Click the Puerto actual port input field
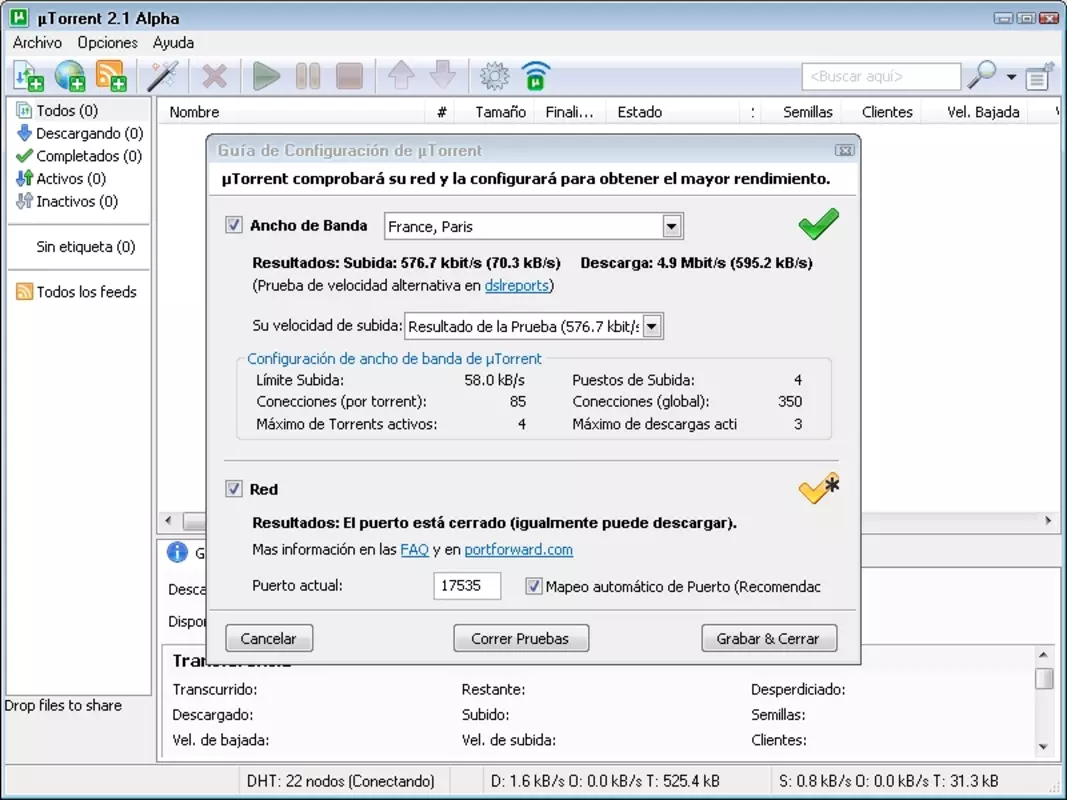The width and height of the screenshot is (1067, 800). (x=467, y=586)
